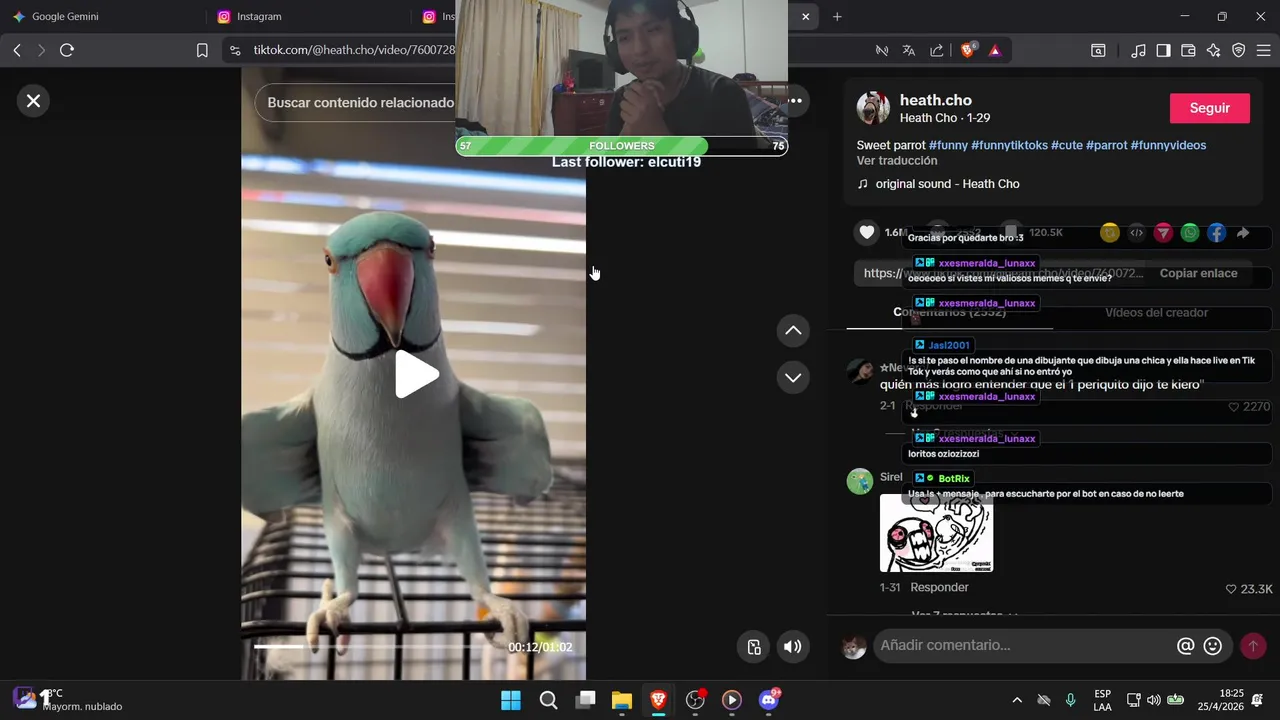Open more share options arrow
1280x720 pixels.
[x=1243, y=233]
